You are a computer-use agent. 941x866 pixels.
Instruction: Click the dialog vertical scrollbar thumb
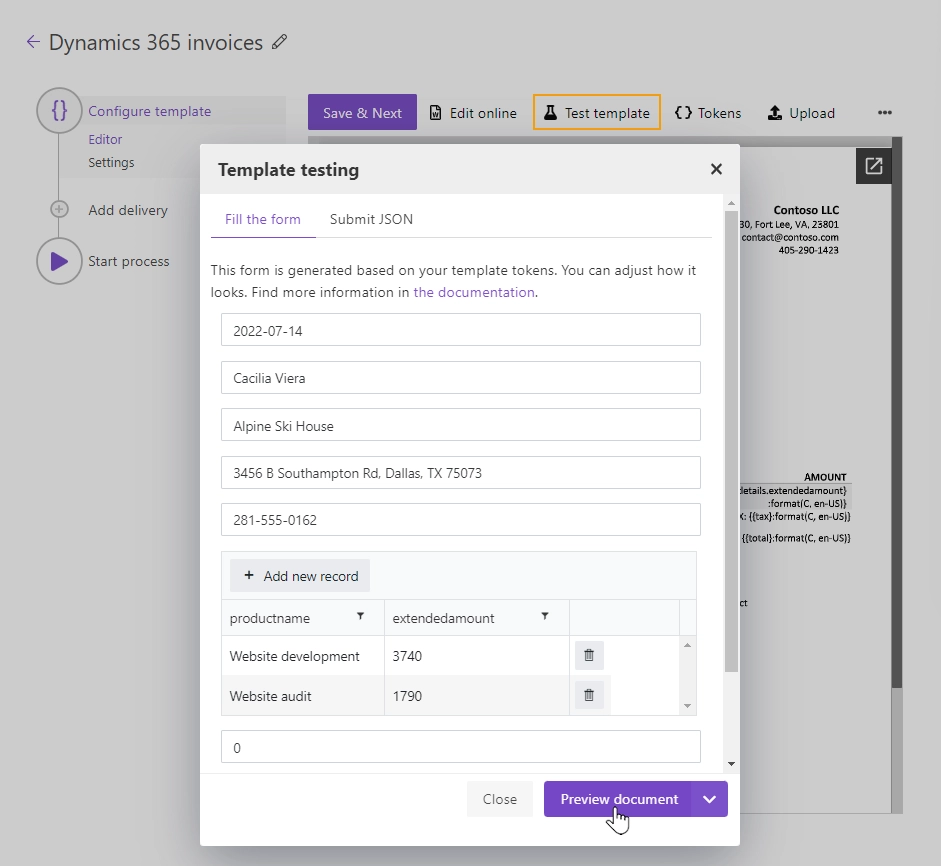(x=731, y=441)
